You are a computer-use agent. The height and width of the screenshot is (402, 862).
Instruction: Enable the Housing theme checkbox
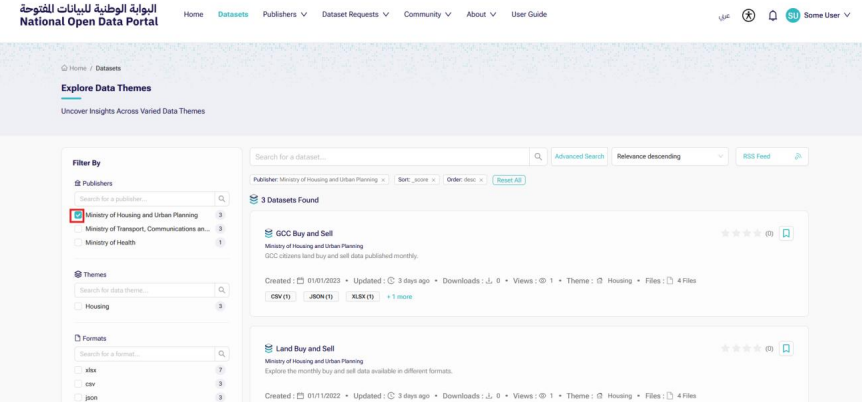pos(78,306)
